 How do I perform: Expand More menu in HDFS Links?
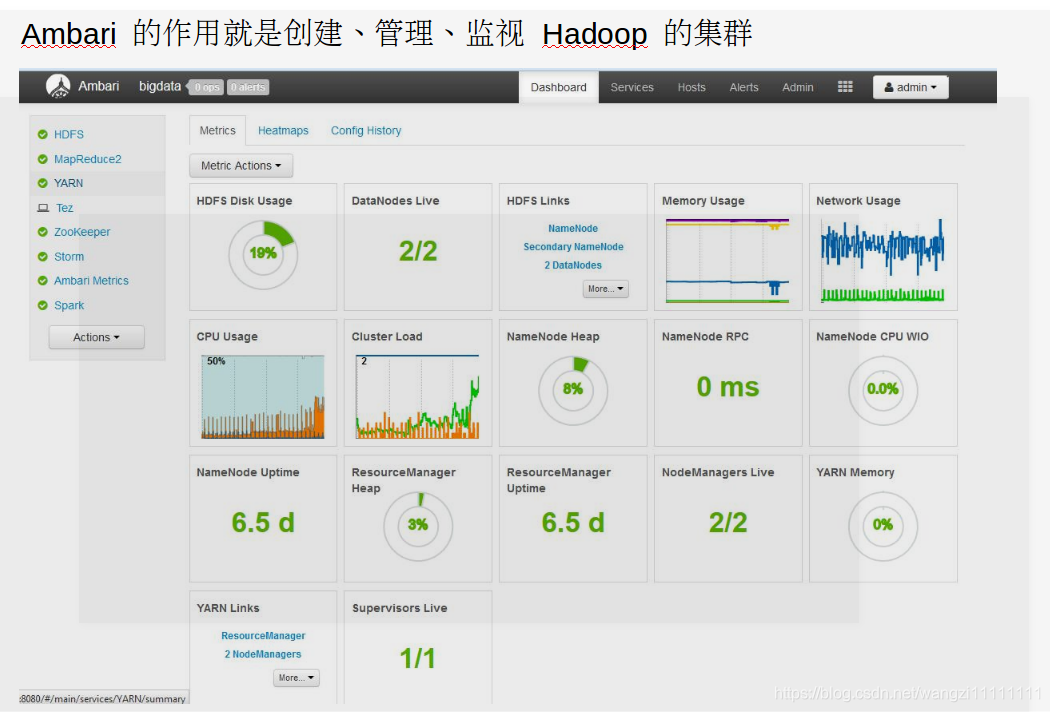[605, 289]
